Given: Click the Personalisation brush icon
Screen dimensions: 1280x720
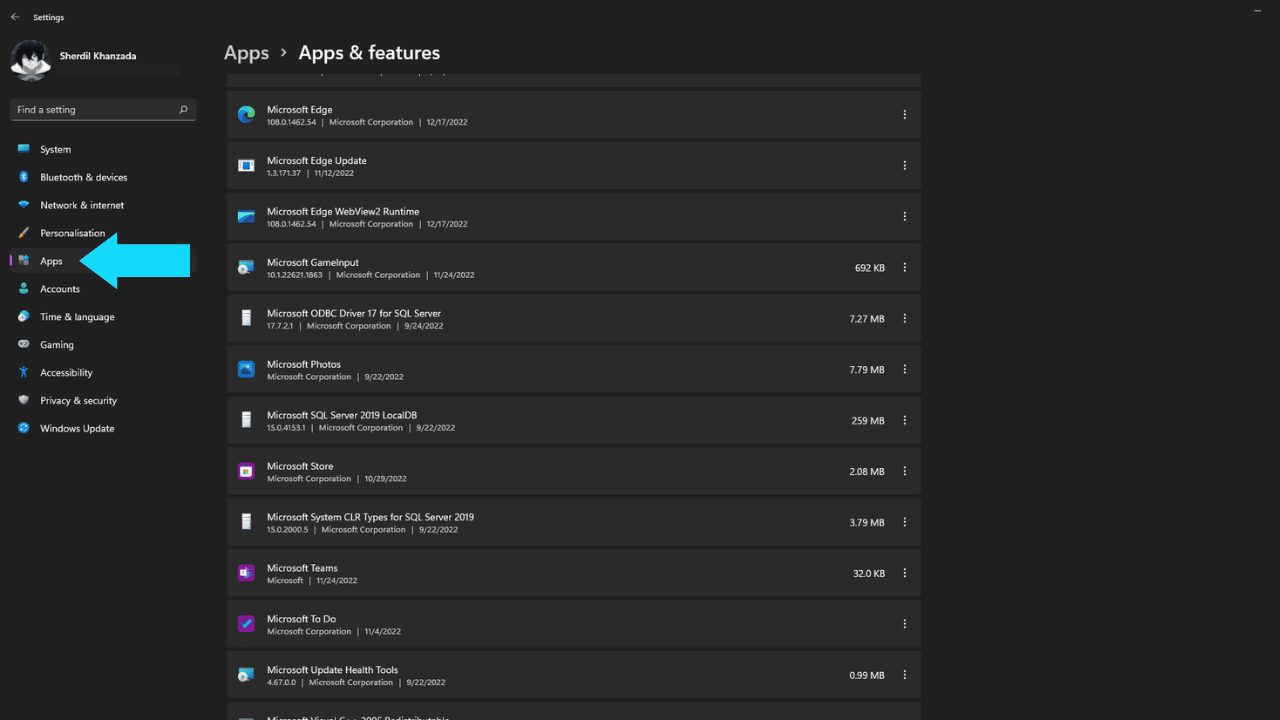Looking at the screenshot, I should [x=23, y=233].
